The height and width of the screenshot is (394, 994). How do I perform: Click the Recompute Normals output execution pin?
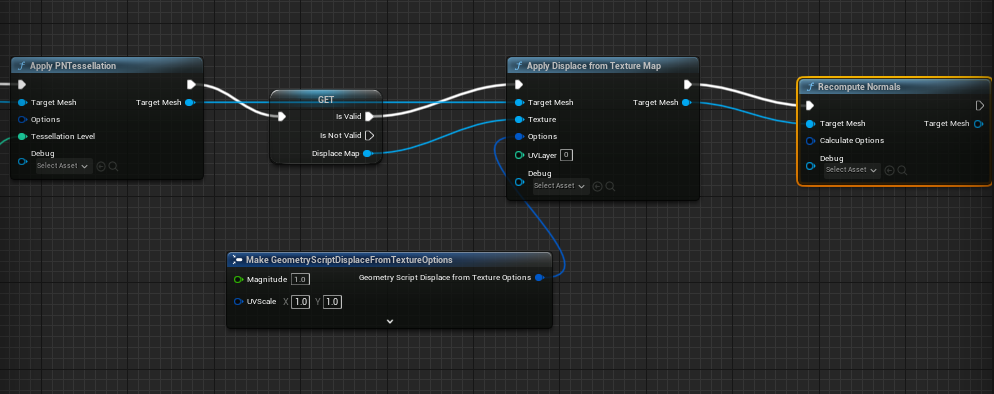click(x=979, y=106)
